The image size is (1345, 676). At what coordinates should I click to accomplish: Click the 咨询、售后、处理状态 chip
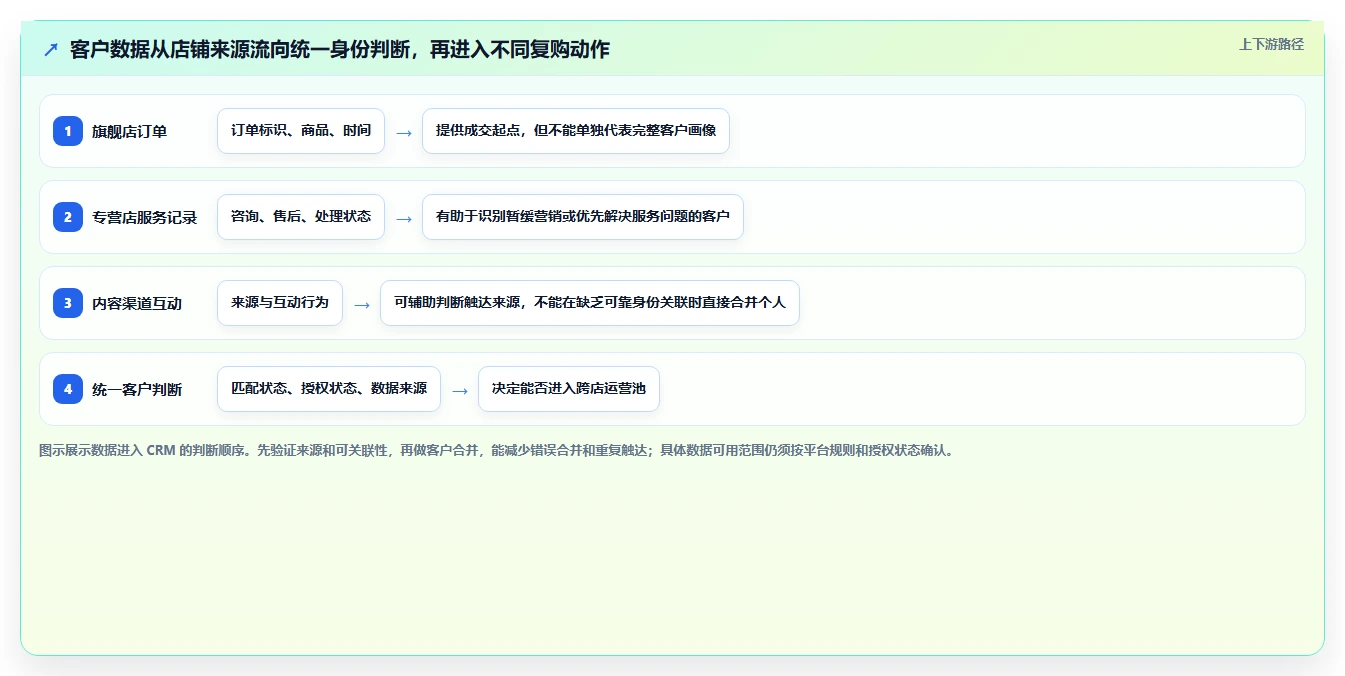pyautogui.click(x=301, y=217)
